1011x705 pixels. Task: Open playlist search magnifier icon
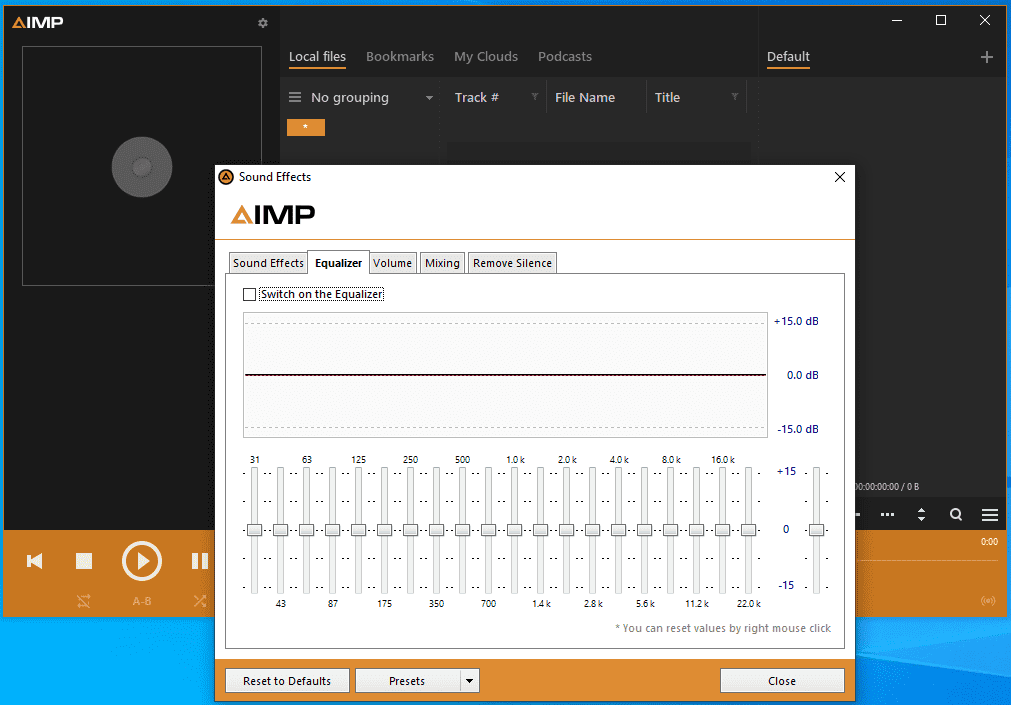[956, 515]
